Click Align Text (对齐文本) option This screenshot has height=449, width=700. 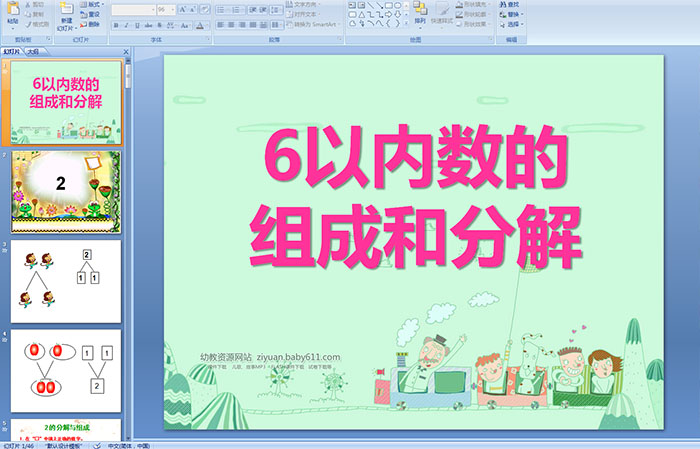[303, 14]
